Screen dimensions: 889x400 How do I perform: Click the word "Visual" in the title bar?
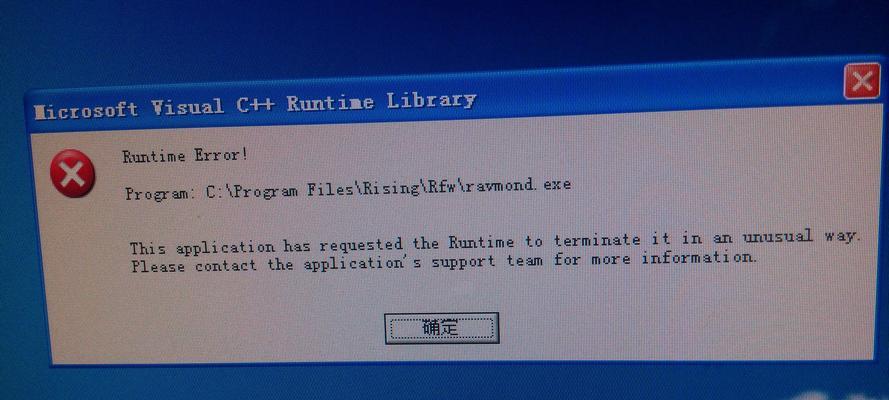tap(188, 107)
